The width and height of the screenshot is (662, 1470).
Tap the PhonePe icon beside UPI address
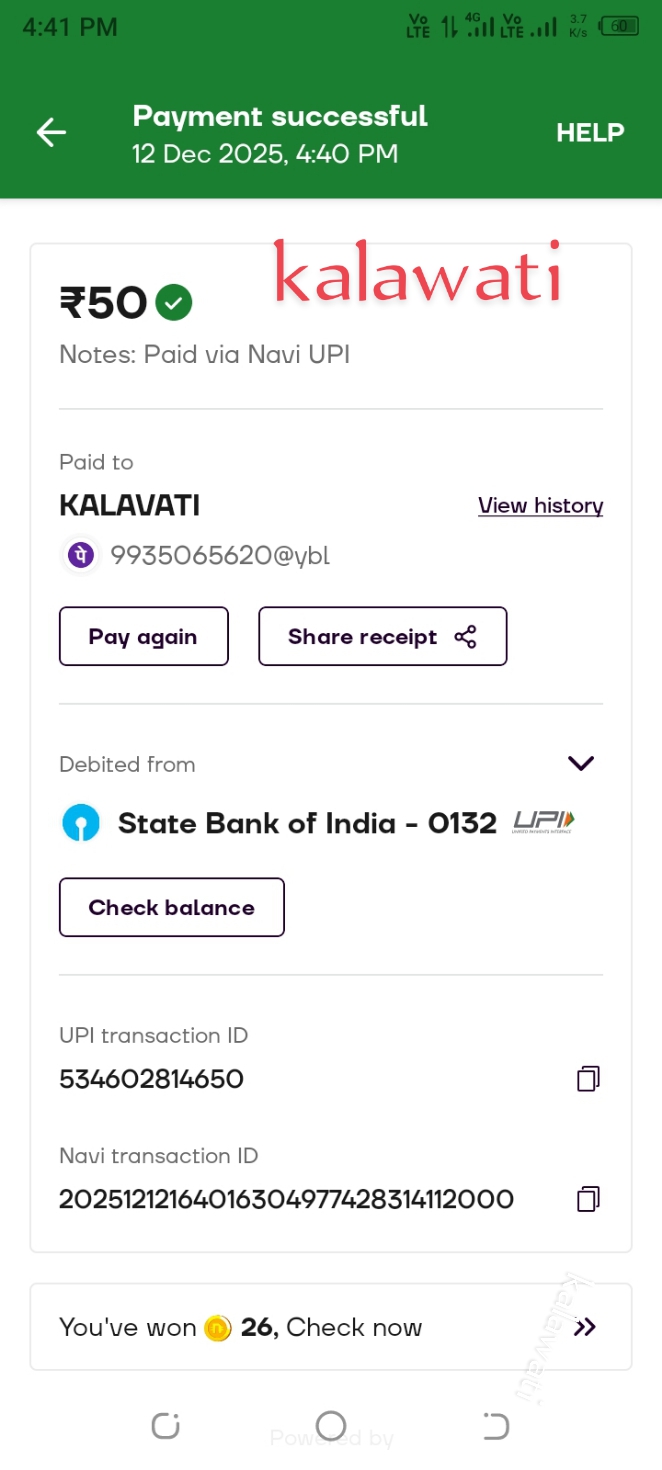81,555
